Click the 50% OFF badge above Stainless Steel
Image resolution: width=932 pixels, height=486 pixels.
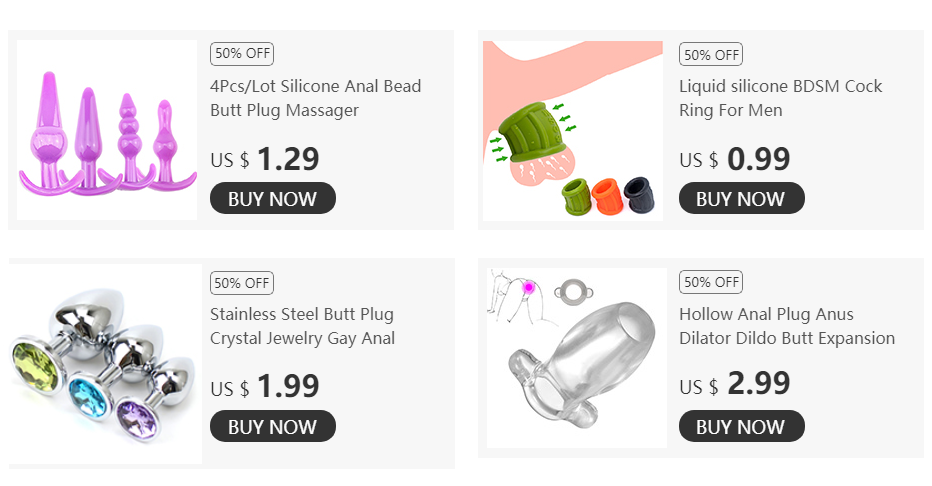pos(241,282)
